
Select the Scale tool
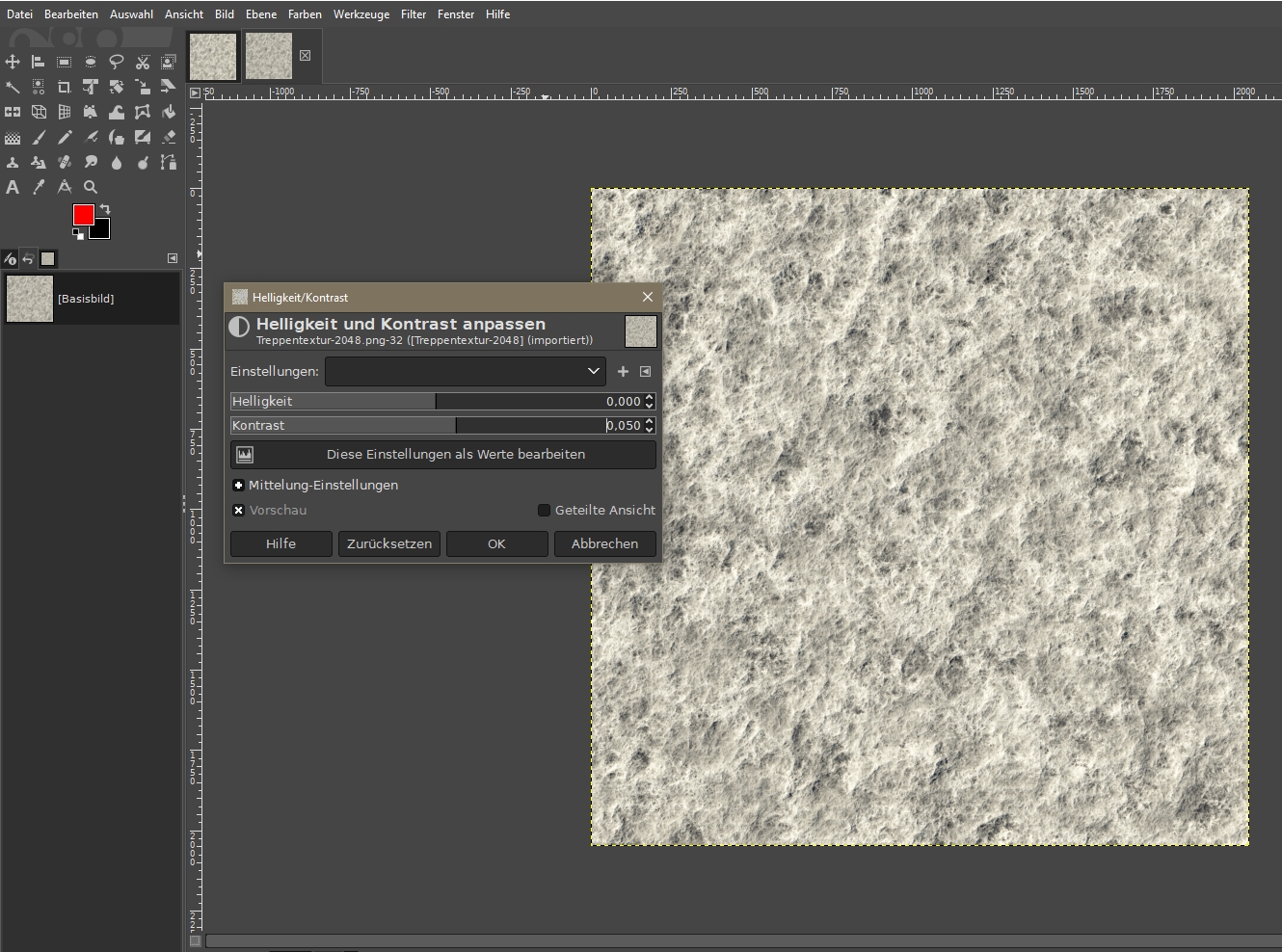(x=143, y=87)
